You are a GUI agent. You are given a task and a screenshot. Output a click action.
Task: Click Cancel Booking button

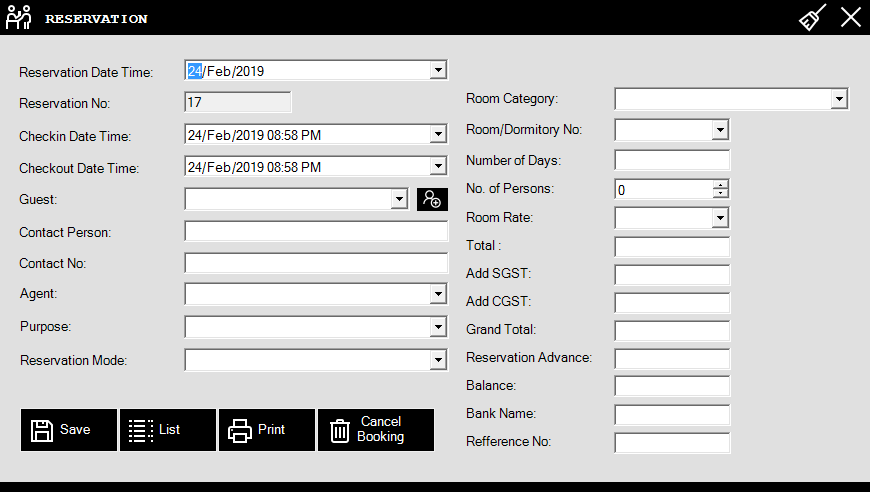[376, 430]
